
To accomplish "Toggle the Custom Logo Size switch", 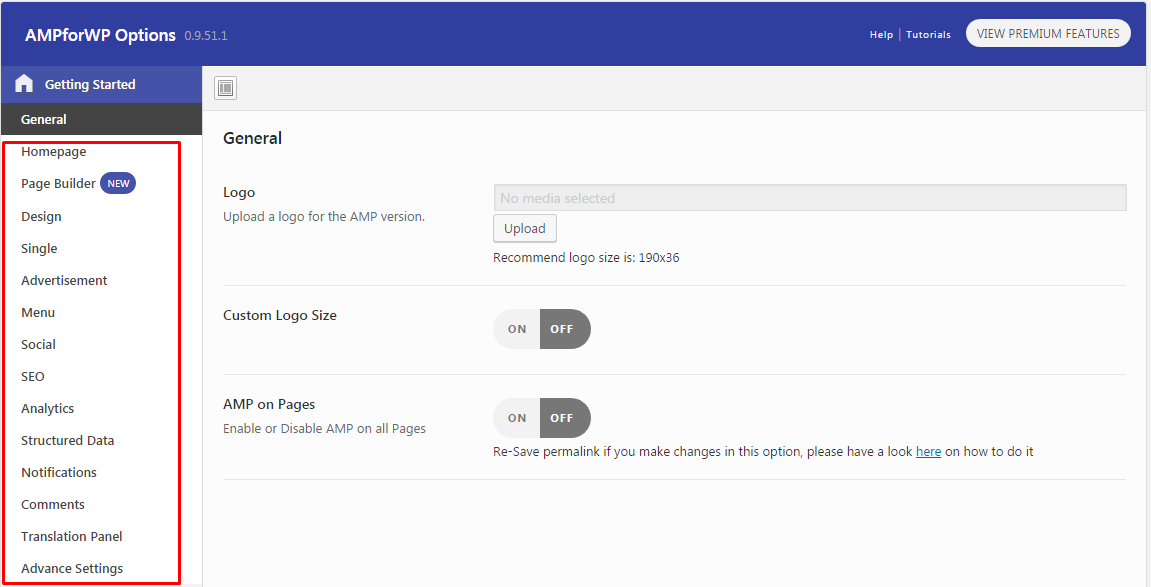I will [x=541, y=329].
